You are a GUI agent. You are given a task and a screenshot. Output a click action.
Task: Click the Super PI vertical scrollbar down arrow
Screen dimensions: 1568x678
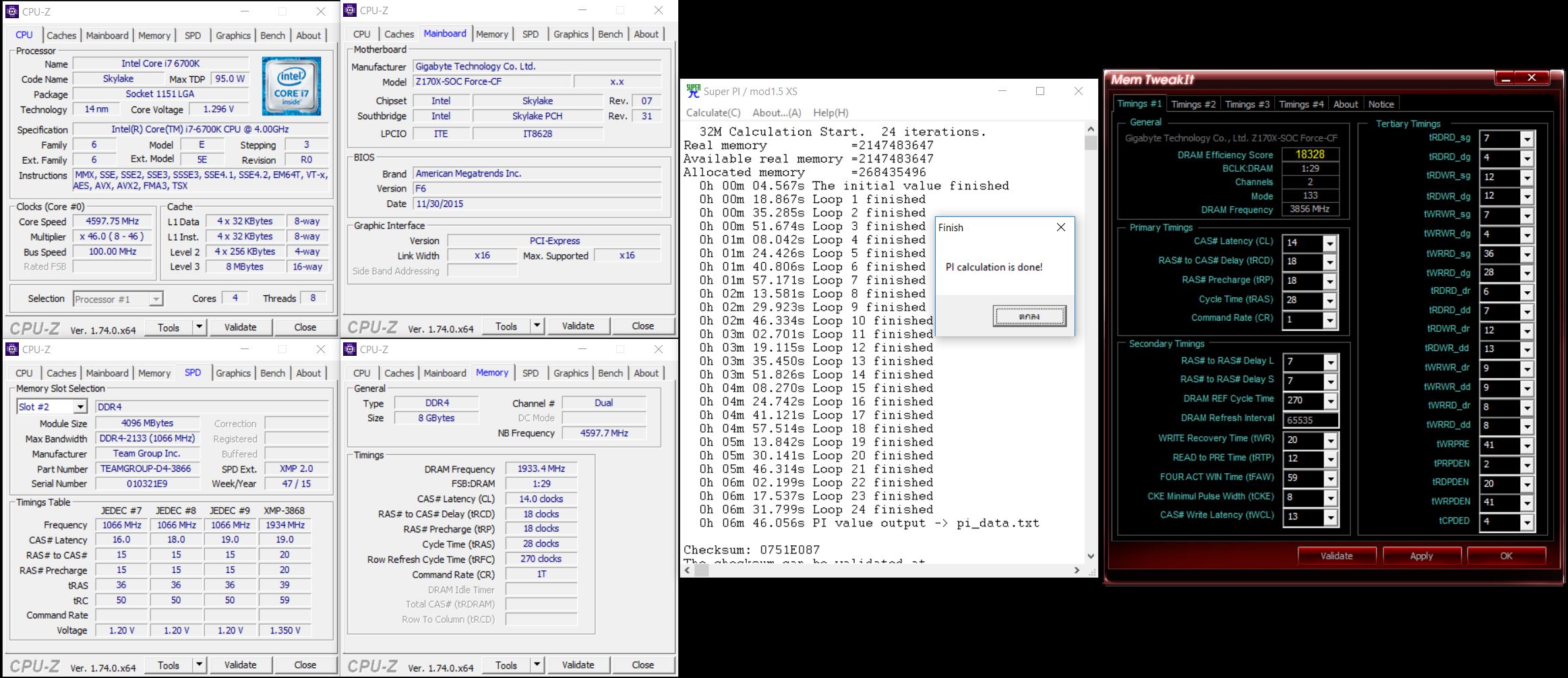(1091, 556)
